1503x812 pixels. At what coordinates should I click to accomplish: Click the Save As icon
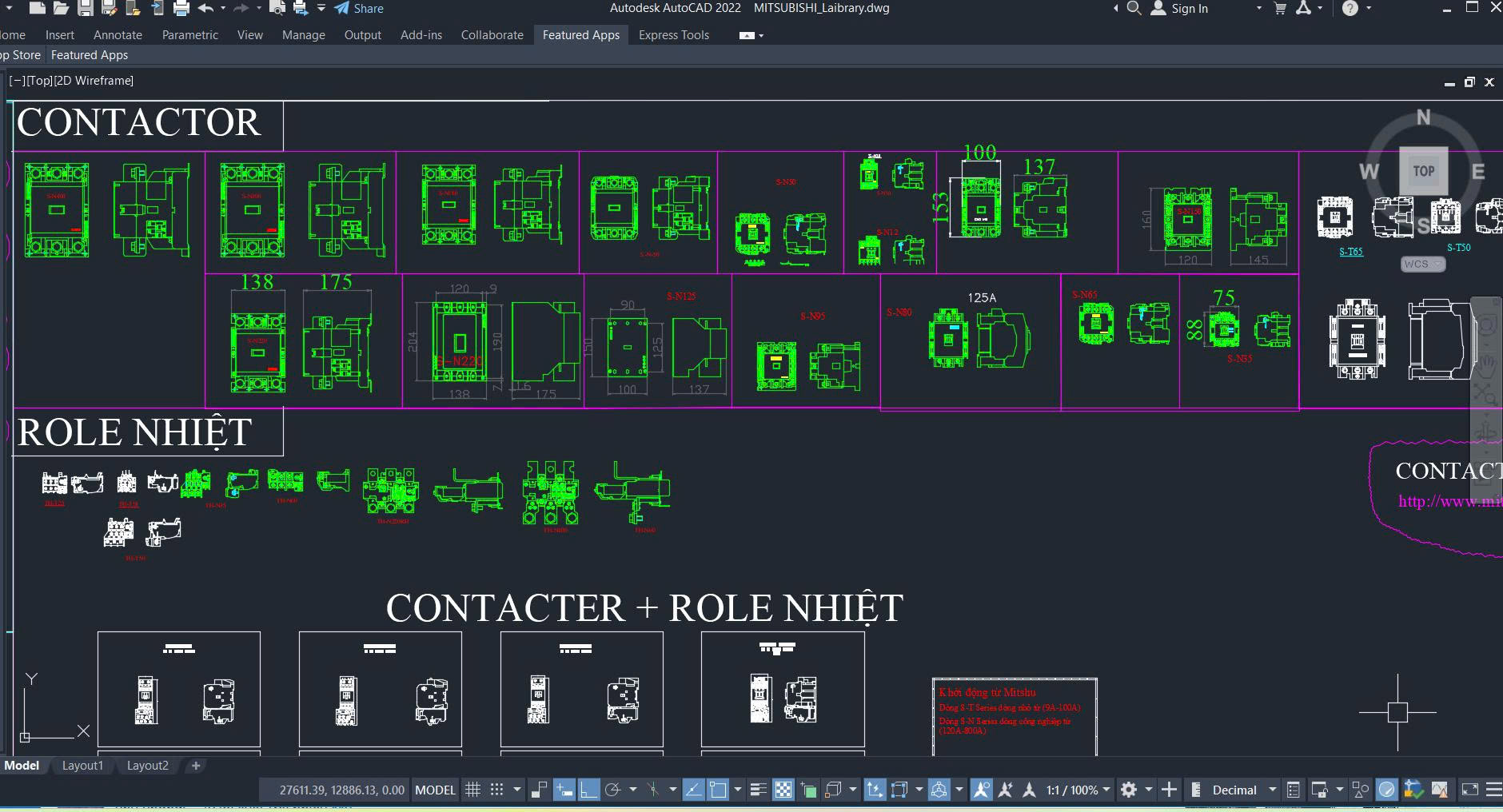[x=110, y=8]
